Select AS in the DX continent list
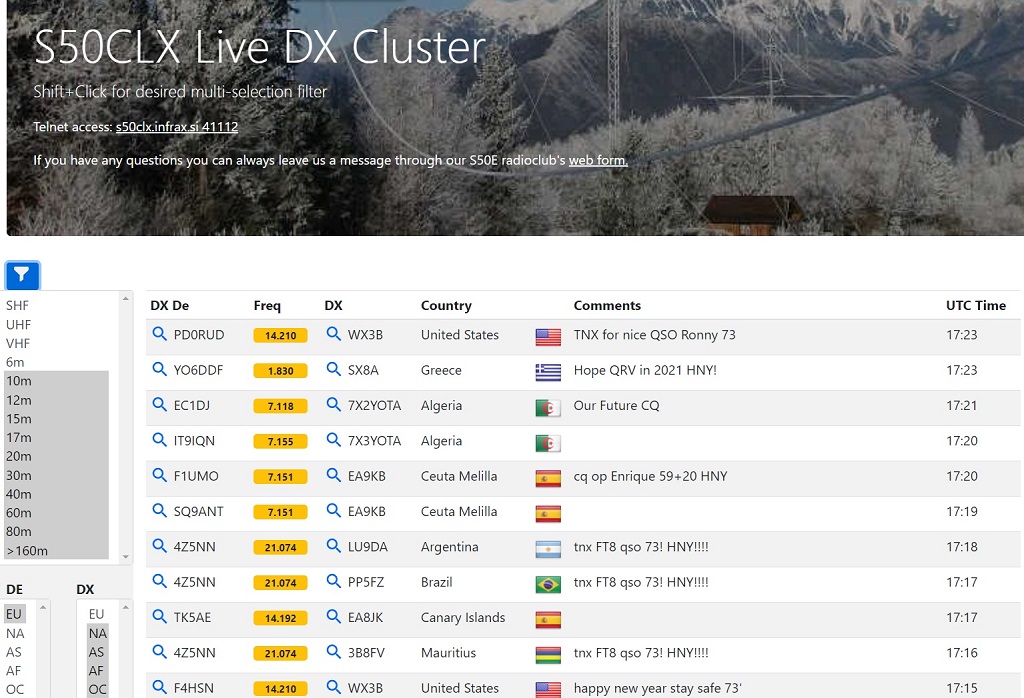Image resolution: width=1024 pixels, height=698 pixels. pos(97,652)
